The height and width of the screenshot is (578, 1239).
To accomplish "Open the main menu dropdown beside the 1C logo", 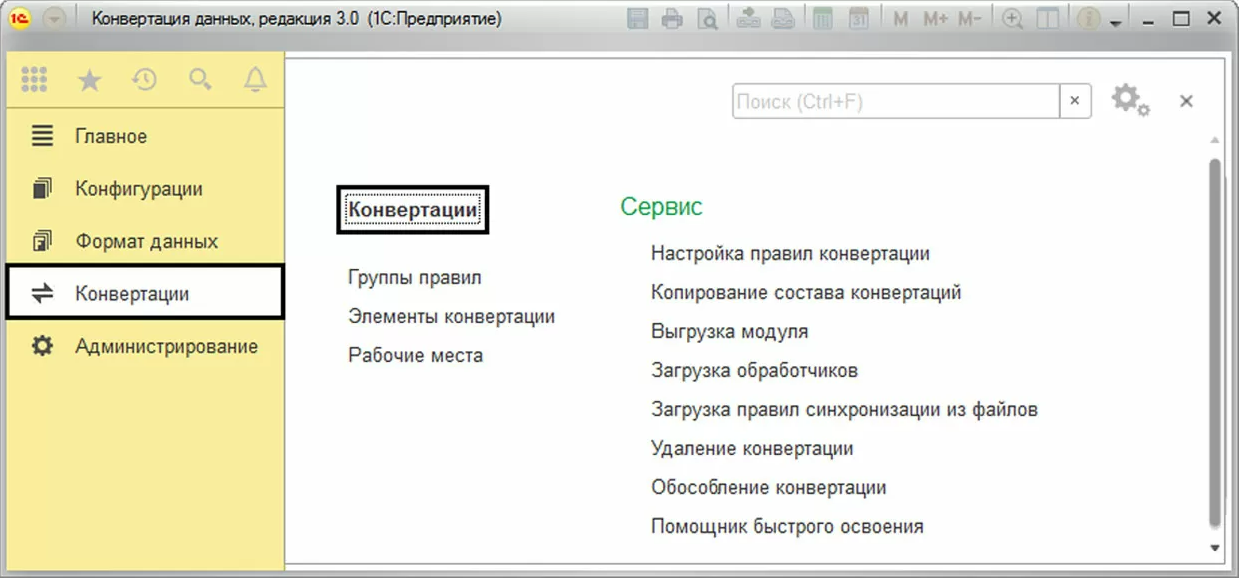I will [x=53, y=19].
